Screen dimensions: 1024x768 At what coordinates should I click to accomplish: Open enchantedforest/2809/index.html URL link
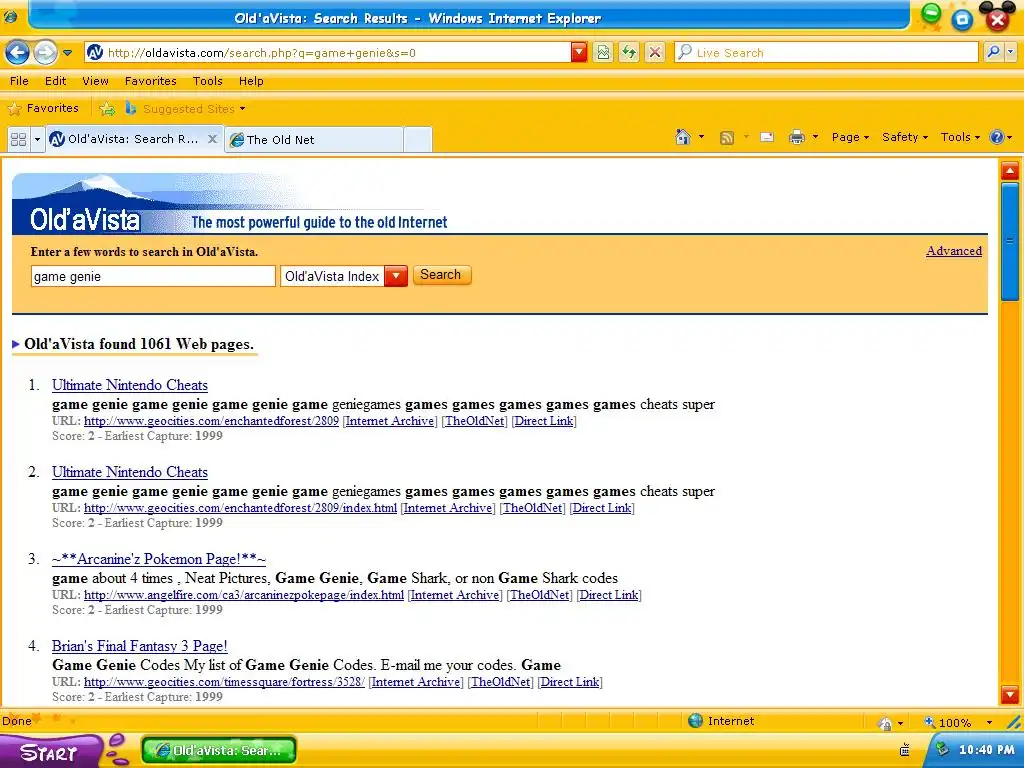tap(240, 508)
